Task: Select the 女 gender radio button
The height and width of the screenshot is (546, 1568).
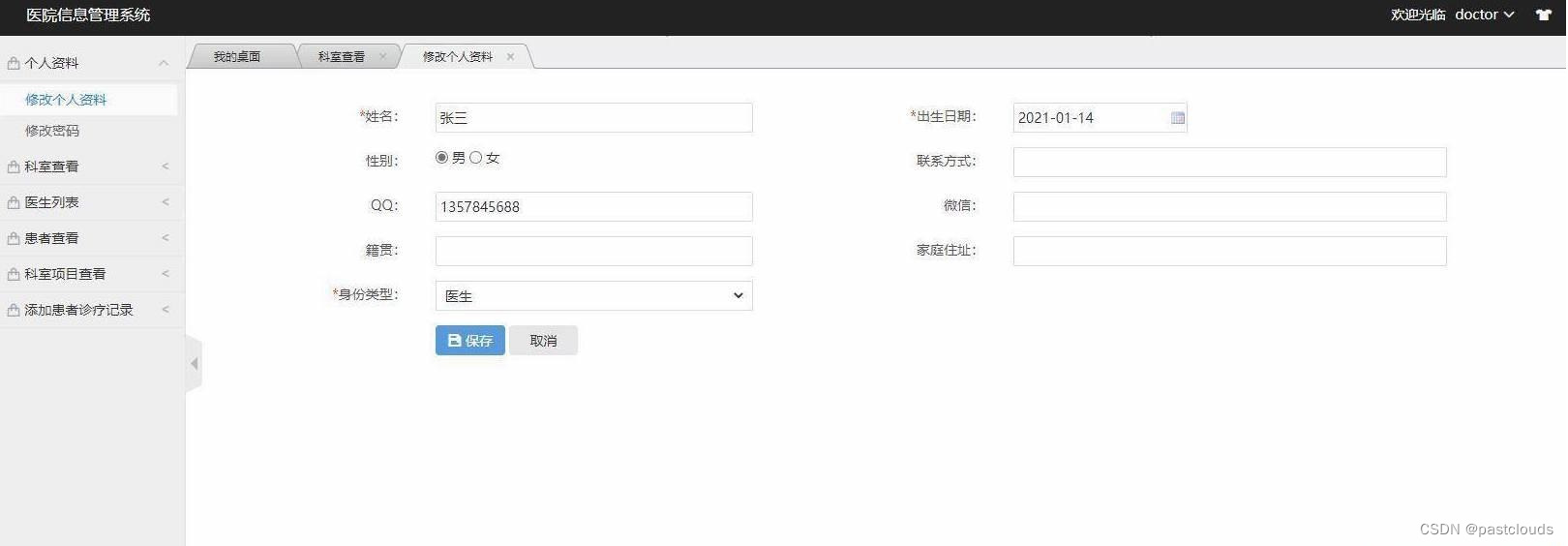Action: click(x=475, y=157)
